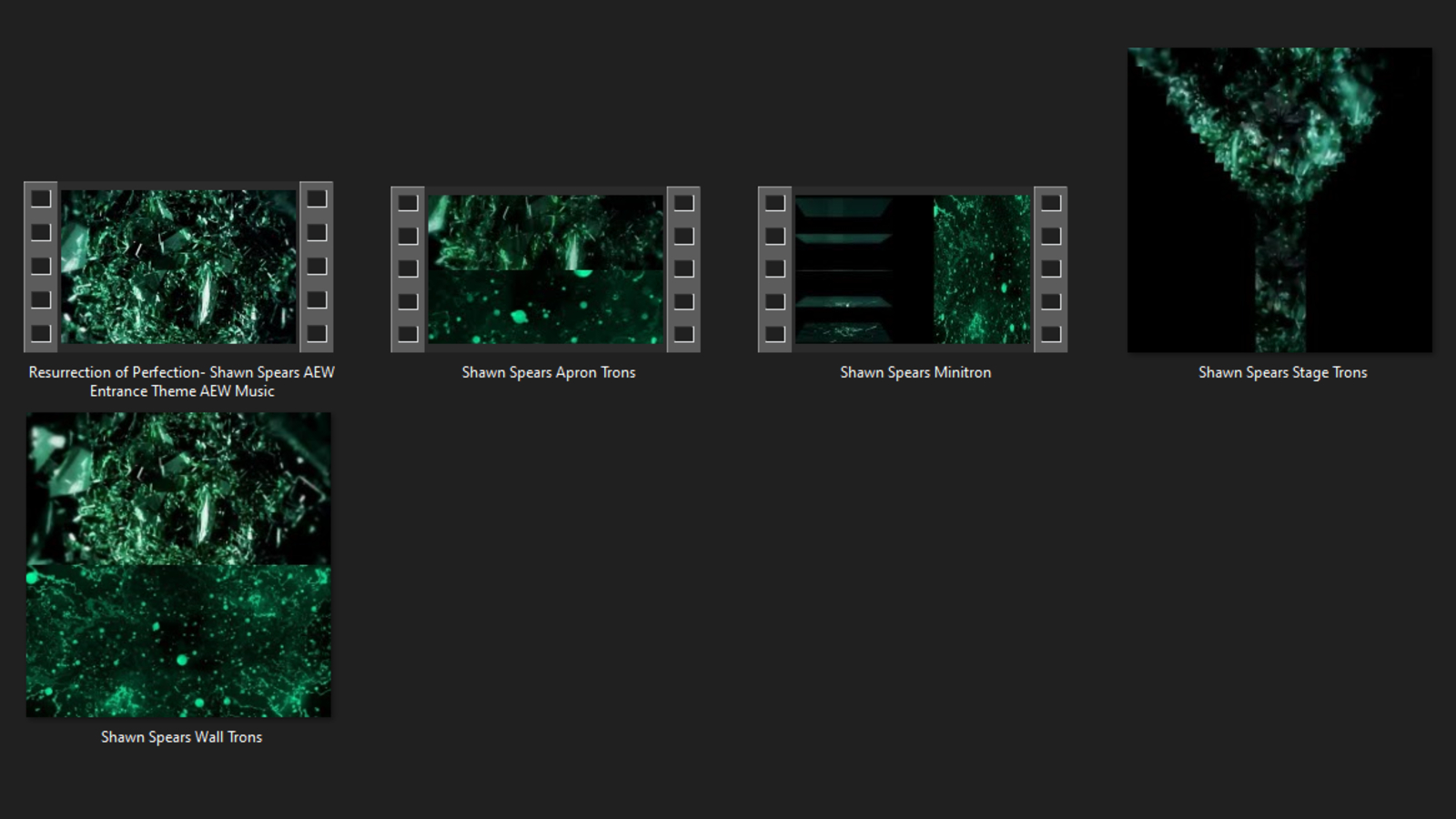
Task: Click the file name 'Shawn Spears Apron Trons'
Action: click(549, 372)
